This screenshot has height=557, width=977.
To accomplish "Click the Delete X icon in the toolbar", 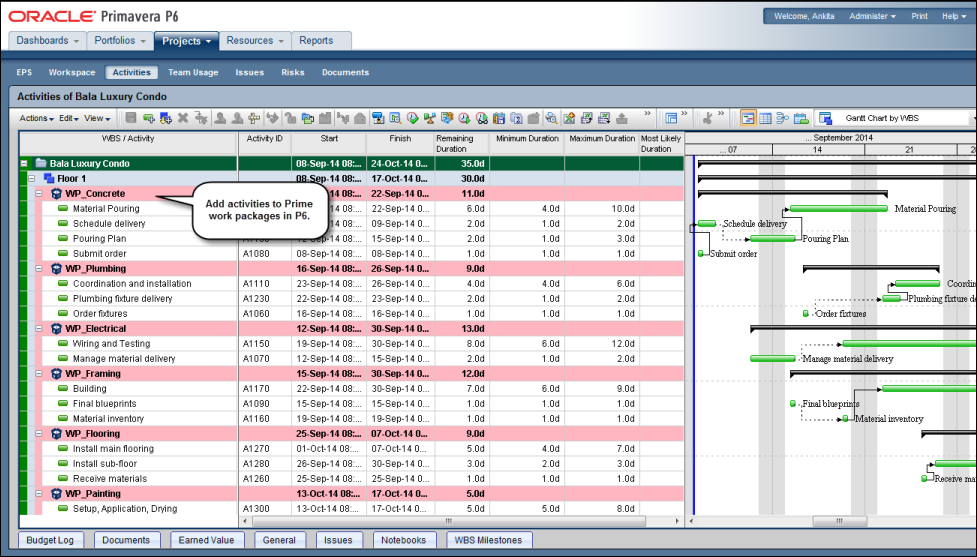I will 183,118.
